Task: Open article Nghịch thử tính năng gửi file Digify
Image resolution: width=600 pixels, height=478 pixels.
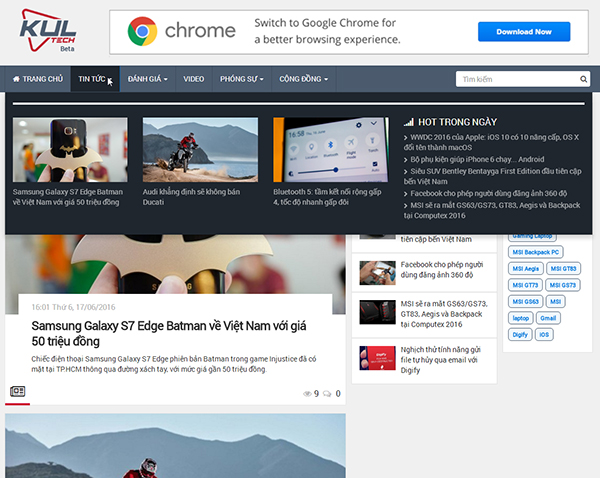Action: click(x=440, y=360)
